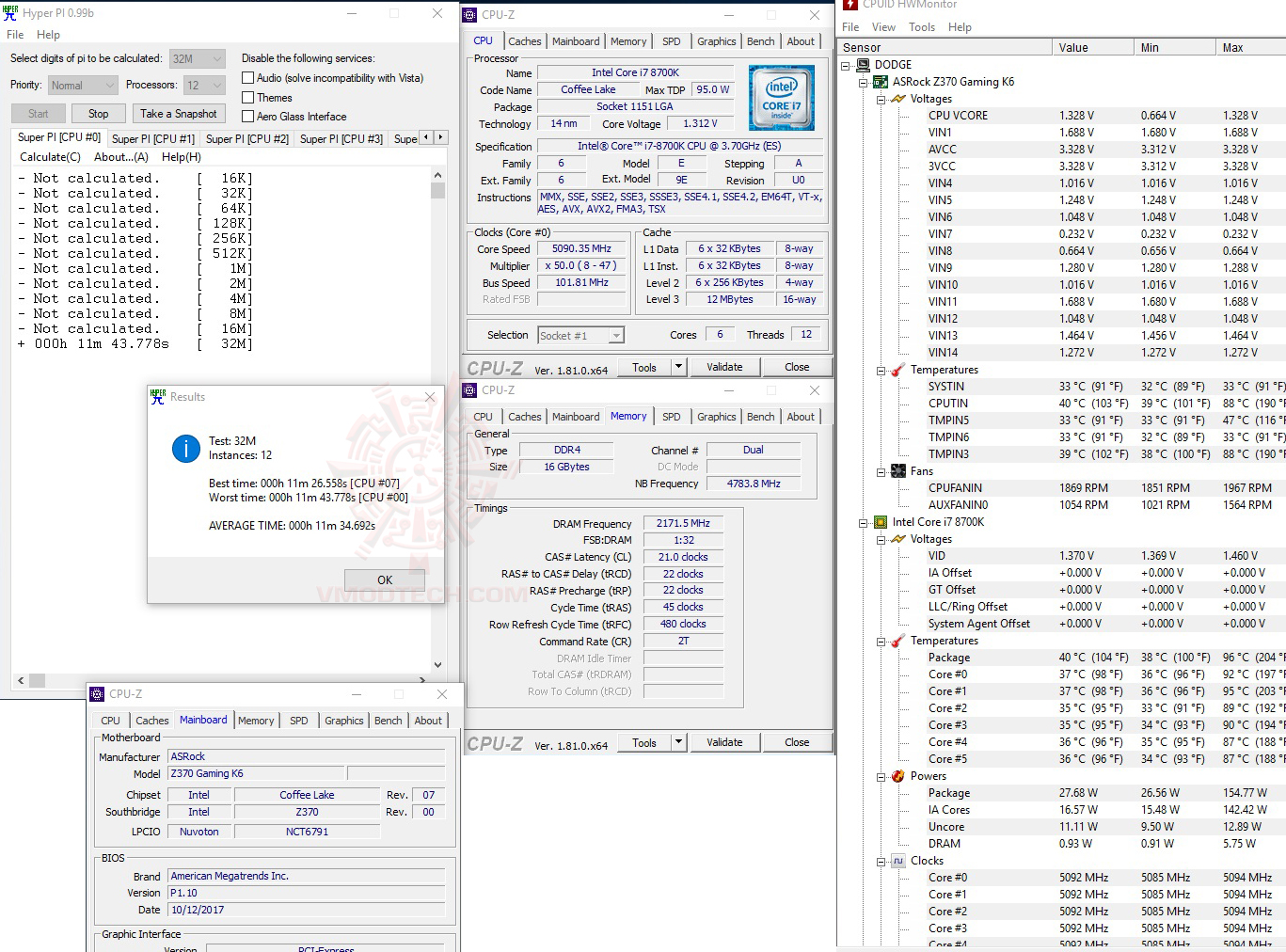Click thermometer icon of Temperatures under Intel Core i7
Screen dimensions: 1286x952
pyautogui.click(x=897, y=641)
